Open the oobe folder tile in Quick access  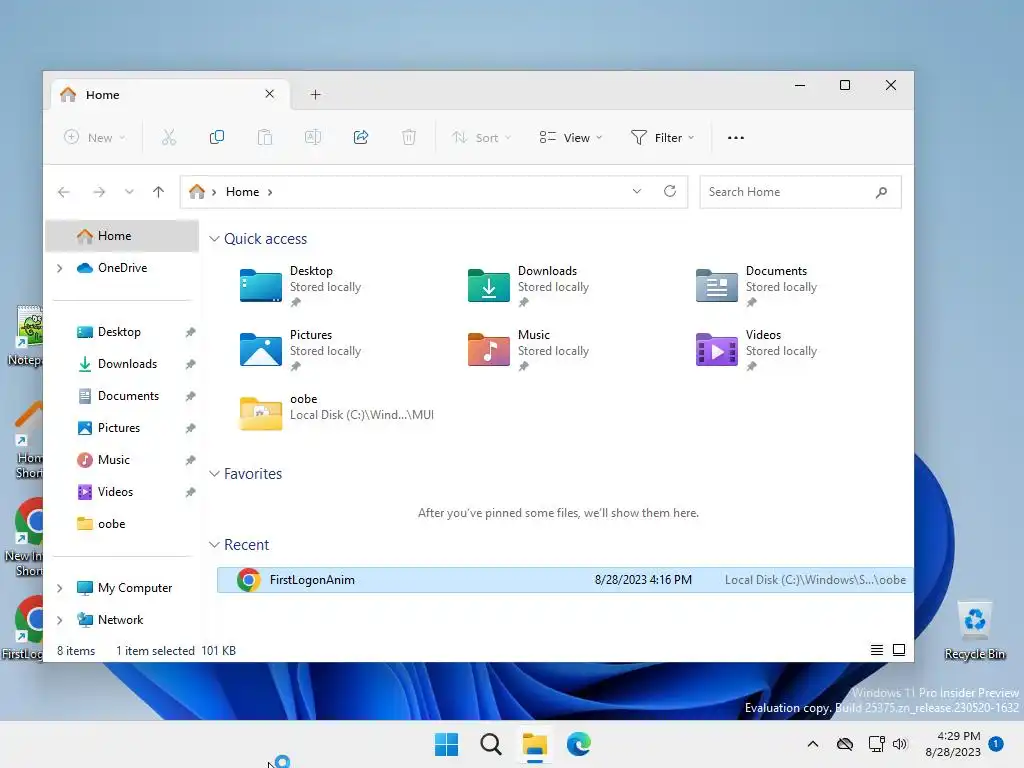click(x=336, y=413)
